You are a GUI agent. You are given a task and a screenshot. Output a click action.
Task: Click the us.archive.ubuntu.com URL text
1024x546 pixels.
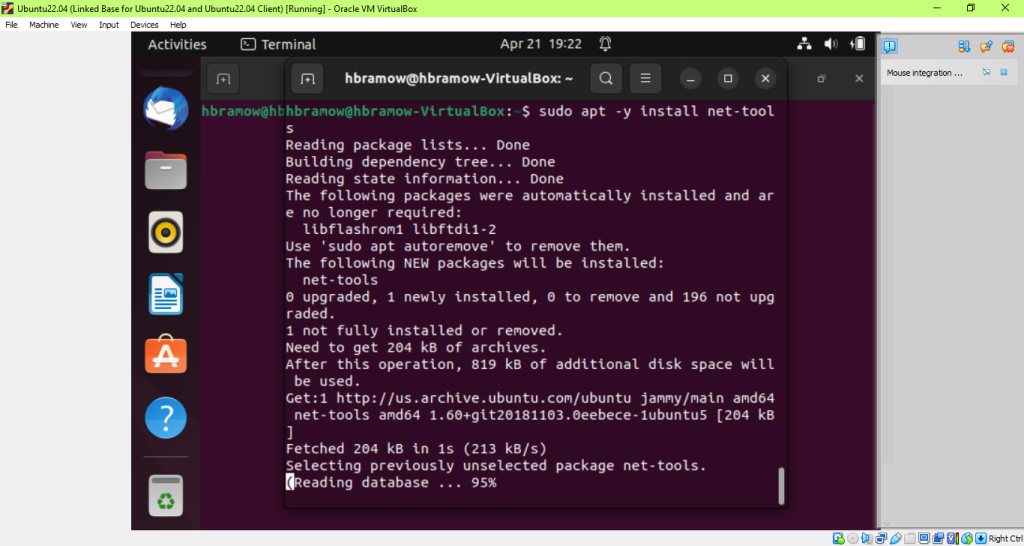tap(483, 398)
